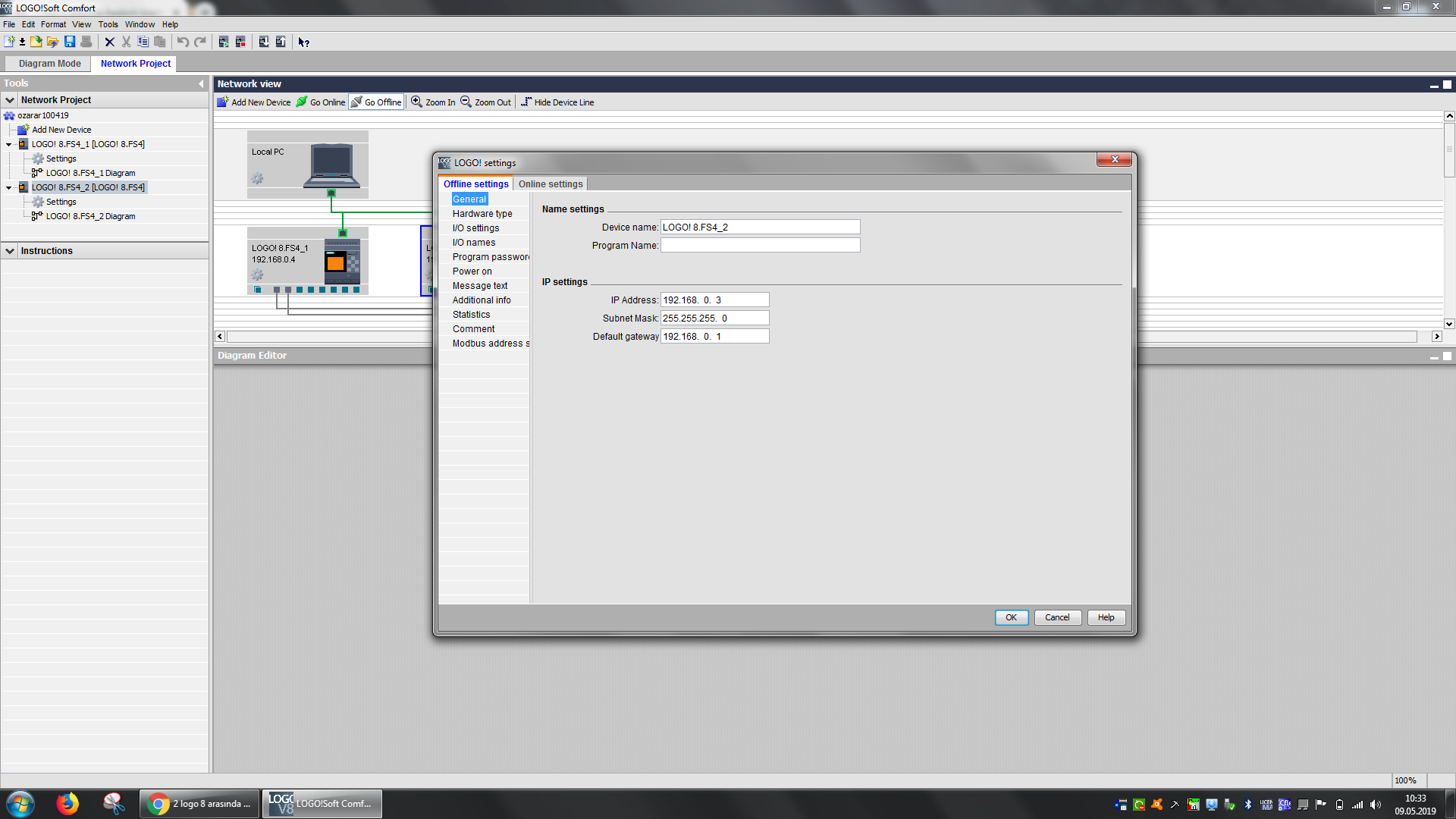
Task: Start LOGO! with the green play icon
Action: (224, 42)
